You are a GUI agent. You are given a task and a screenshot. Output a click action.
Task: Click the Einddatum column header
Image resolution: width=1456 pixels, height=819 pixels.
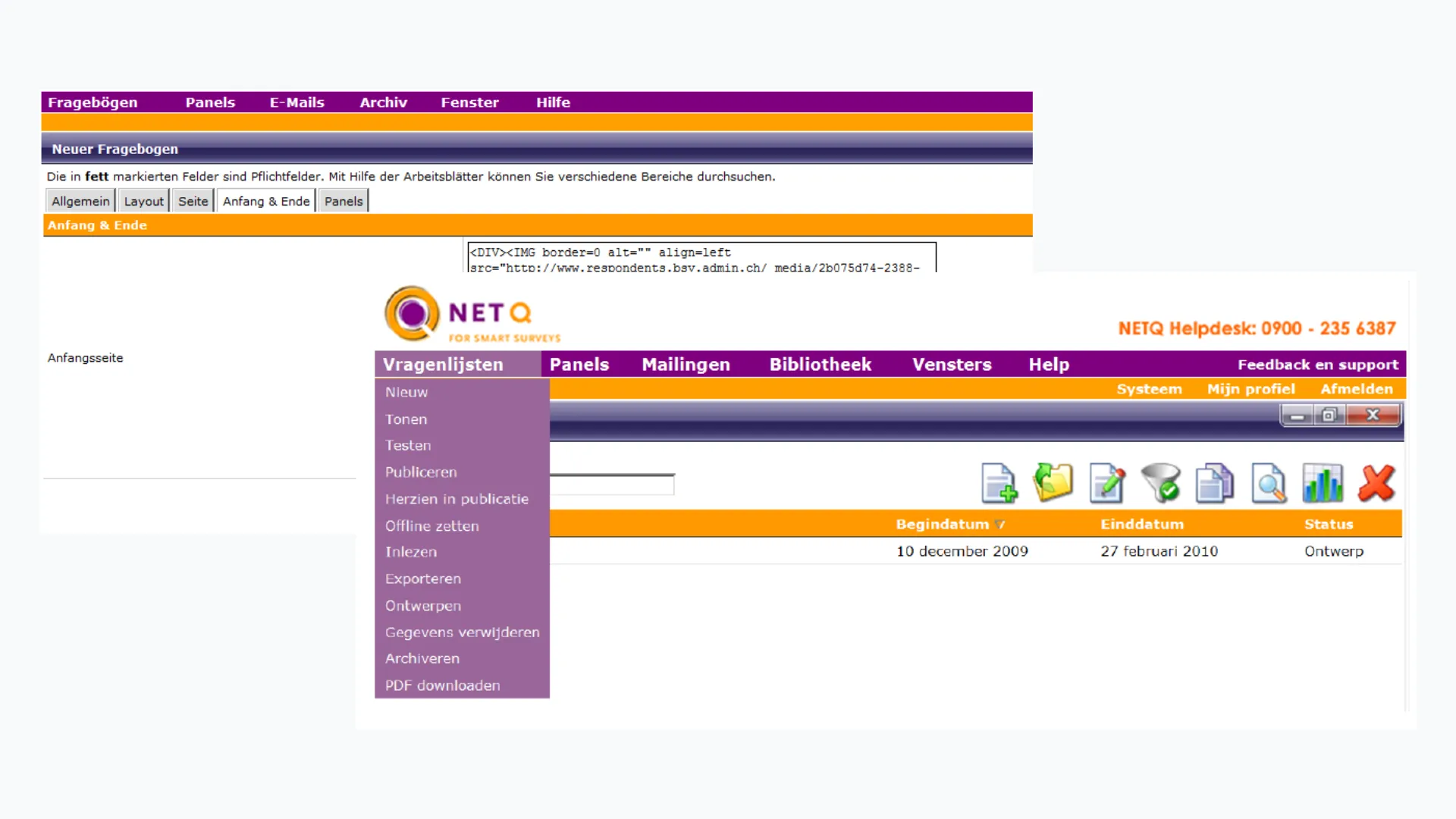1142,524
